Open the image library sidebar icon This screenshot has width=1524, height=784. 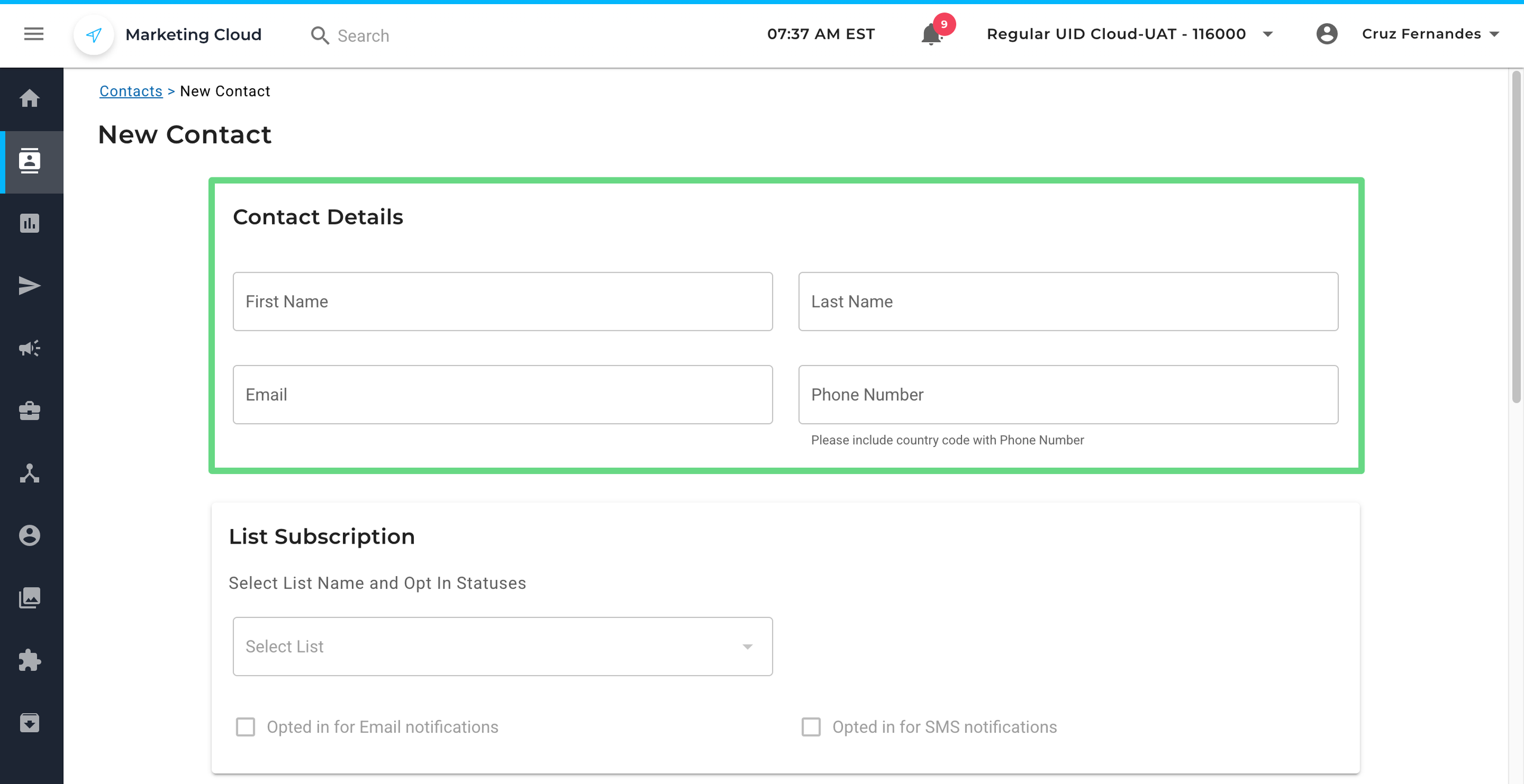coord(29,598)
